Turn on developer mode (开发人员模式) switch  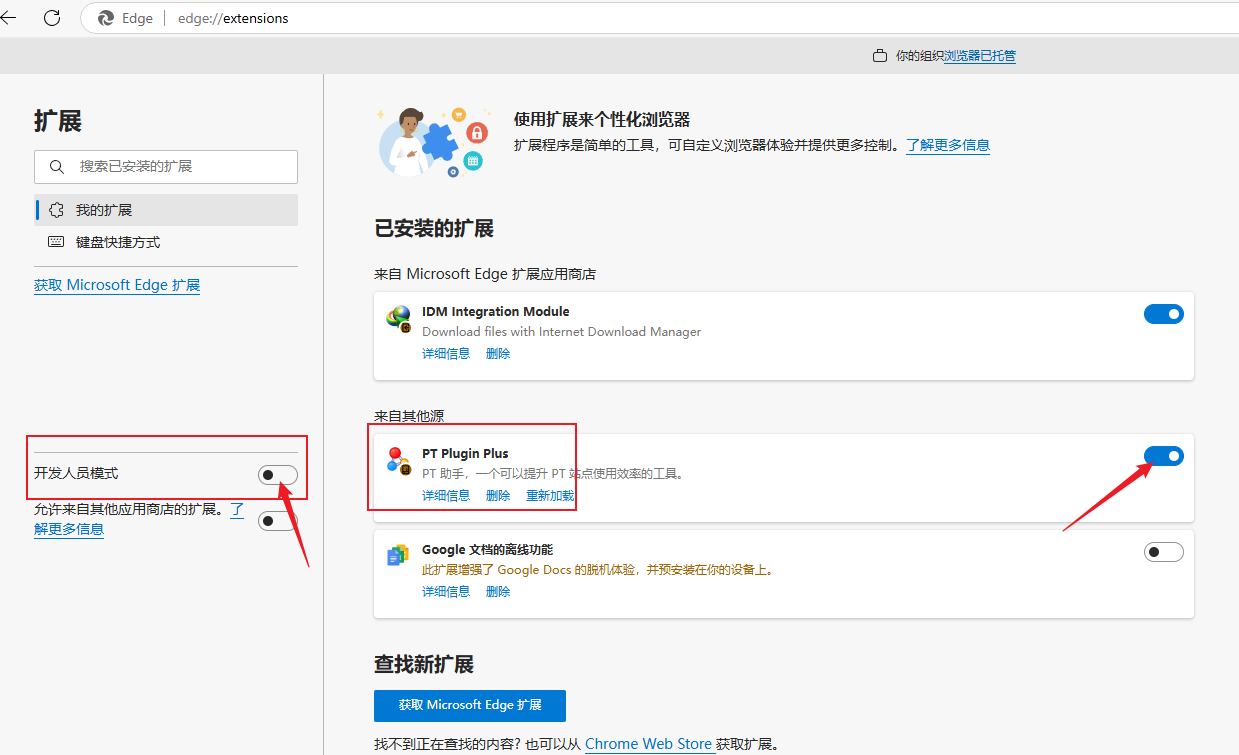pos(277,475)
